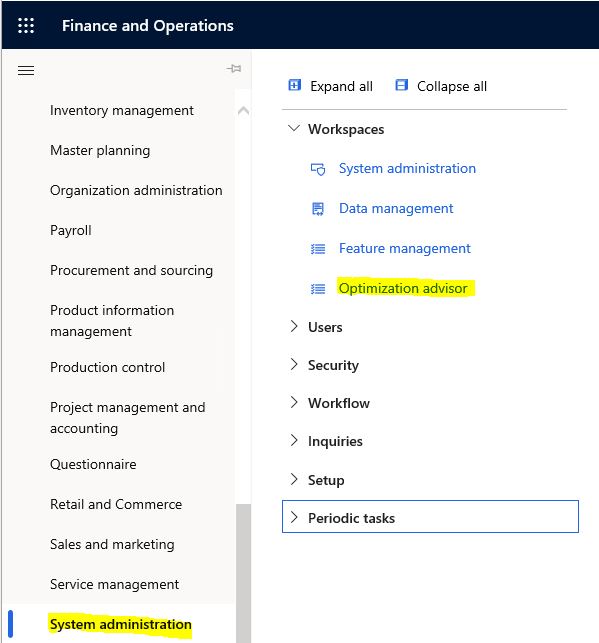Click the navigation pane scrollbar thumb
This screenshot has width=599, height=643.
[x=244, y=573]
